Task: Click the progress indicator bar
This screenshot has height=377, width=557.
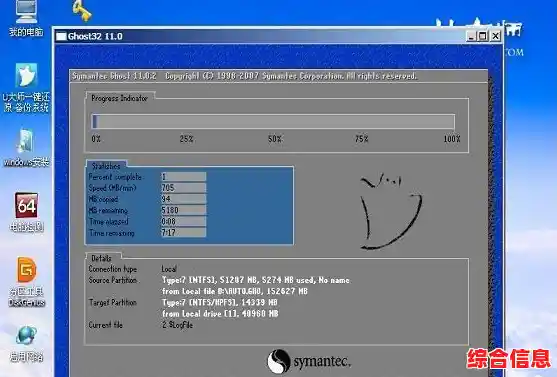Action: [x=273, y=122]
